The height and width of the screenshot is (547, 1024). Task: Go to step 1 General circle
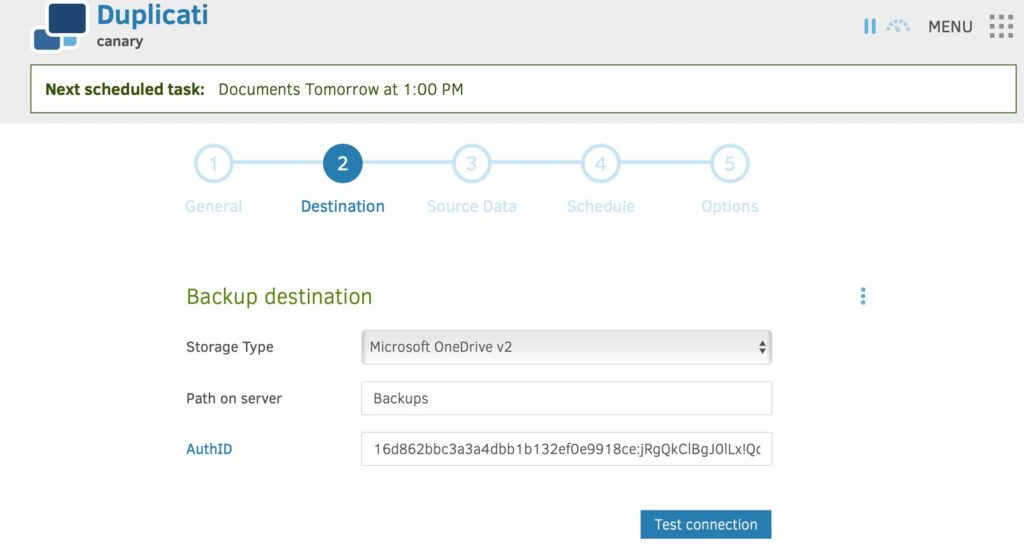[x=213, y=163]
